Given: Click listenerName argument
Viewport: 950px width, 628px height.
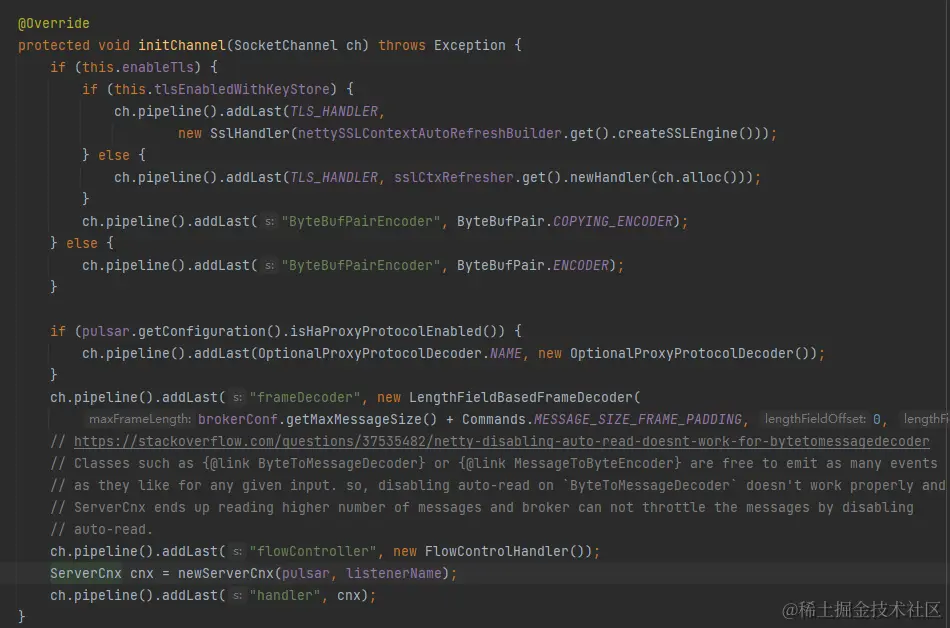Looking at the screenshot, I should (393, 573).
